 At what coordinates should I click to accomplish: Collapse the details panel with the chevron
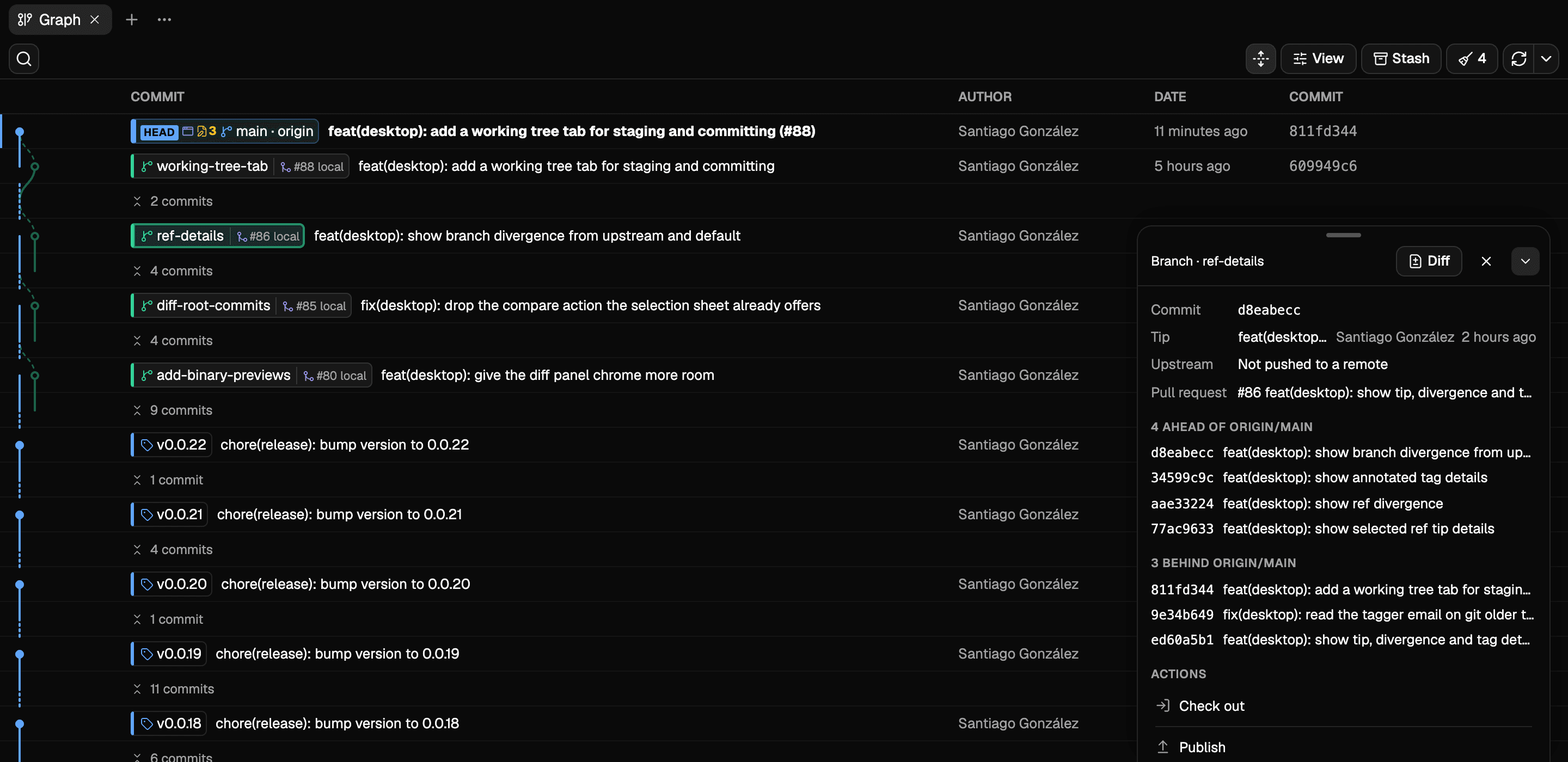point(1525,261)
